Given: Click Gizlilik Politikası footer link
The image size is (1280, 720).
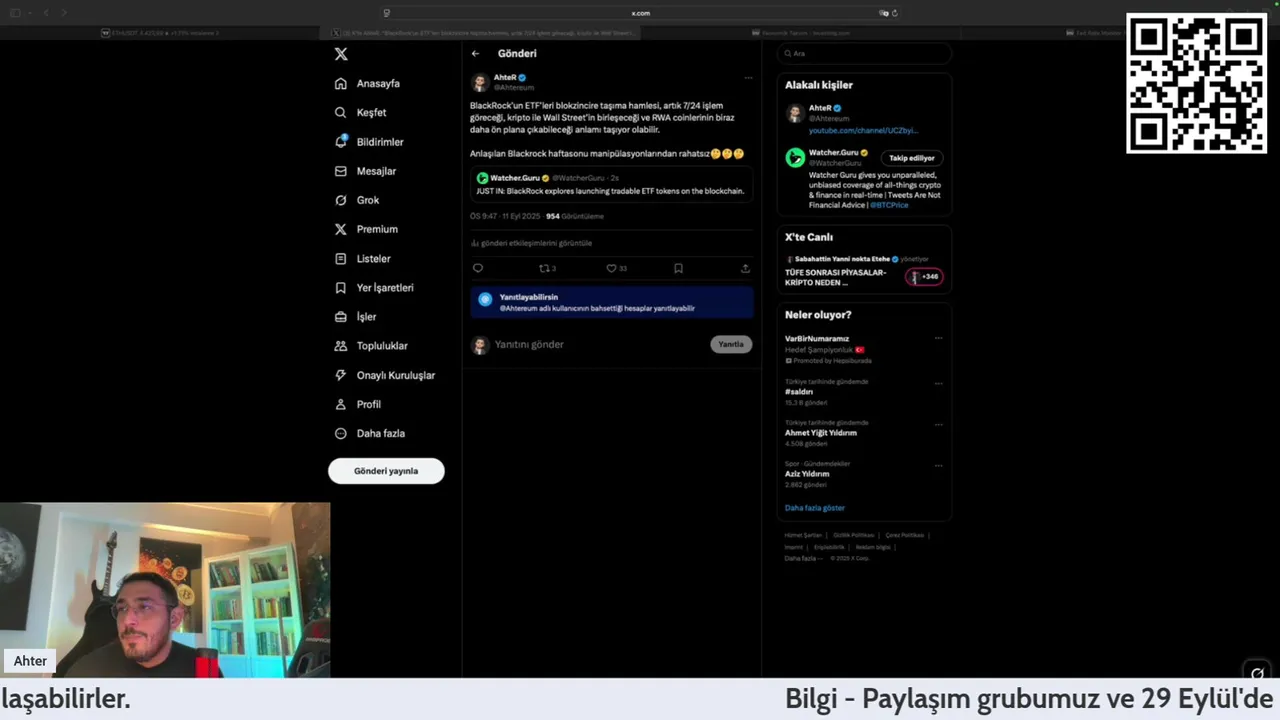Looking at the screenshot, I should pyautogui.click(x=854, y=535).
